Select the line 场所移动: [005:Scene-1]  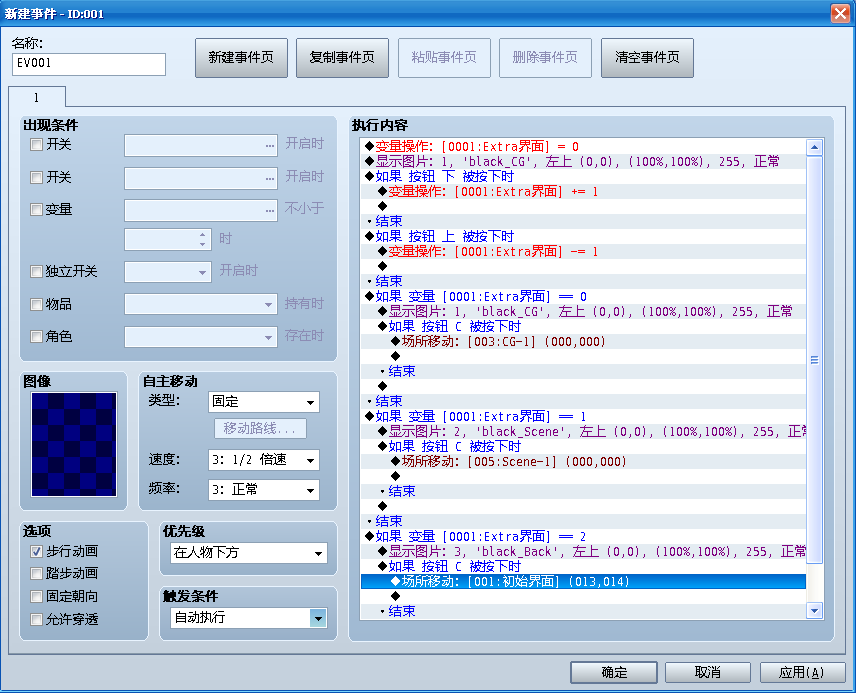(x=583, y=462)
